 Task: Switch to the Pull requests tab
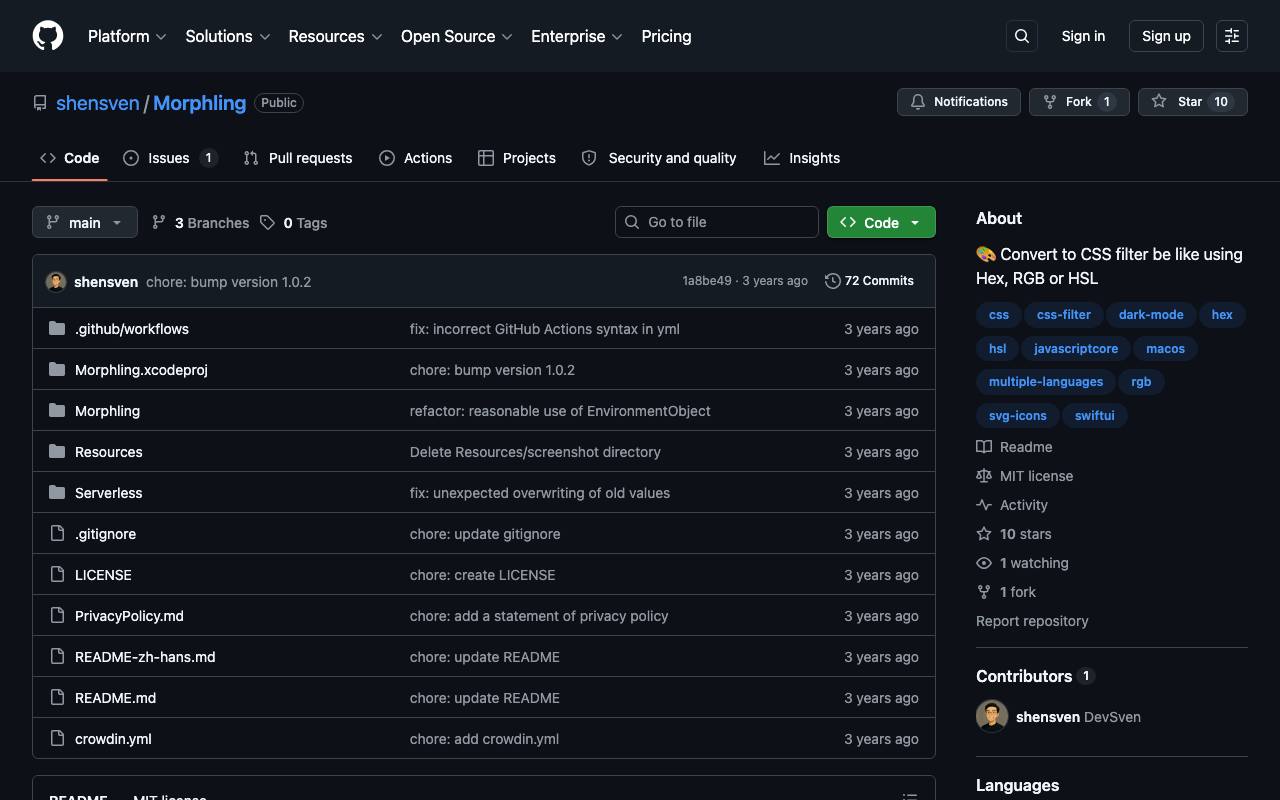pos(298,158)
